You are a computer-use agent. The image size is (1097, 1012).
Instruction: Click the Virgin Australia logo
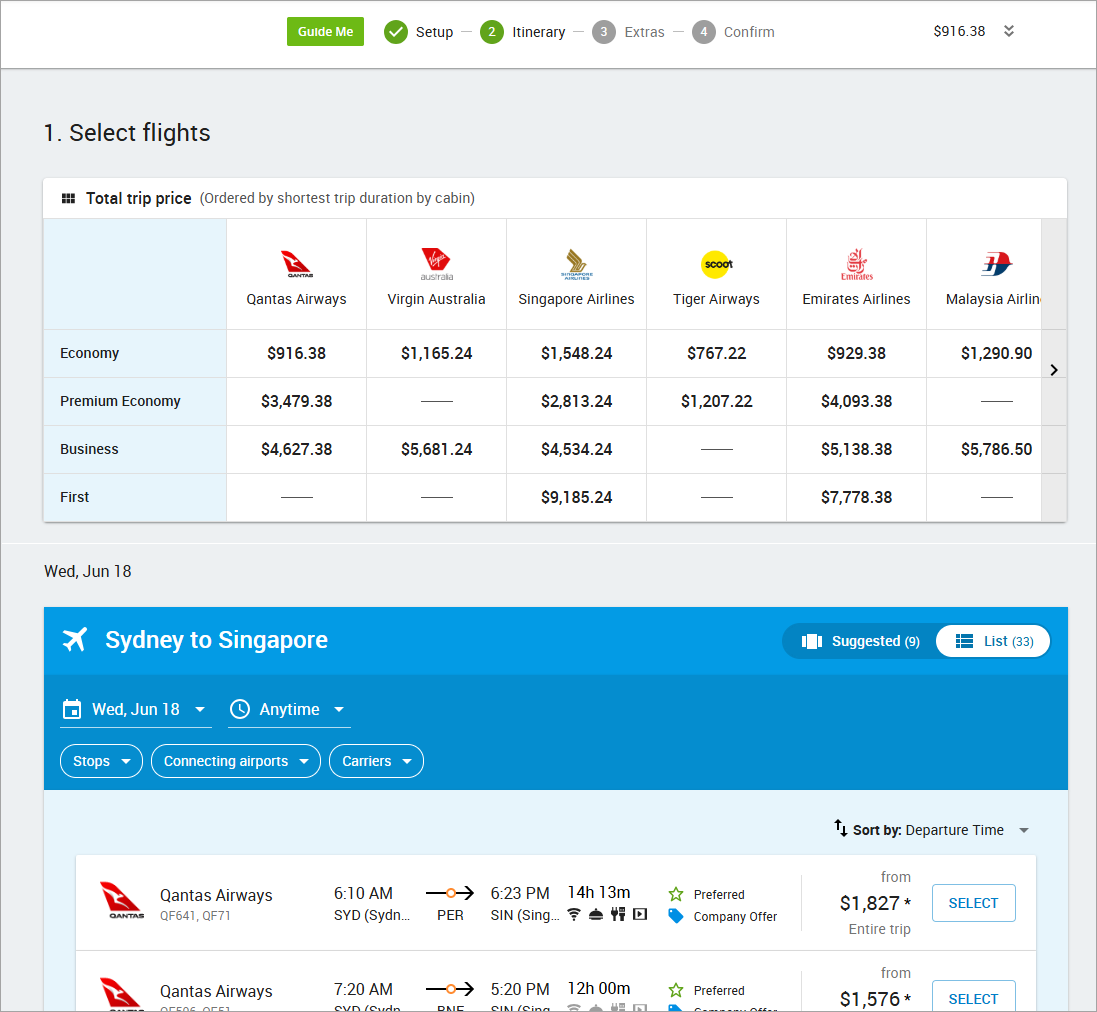(437, 264)
